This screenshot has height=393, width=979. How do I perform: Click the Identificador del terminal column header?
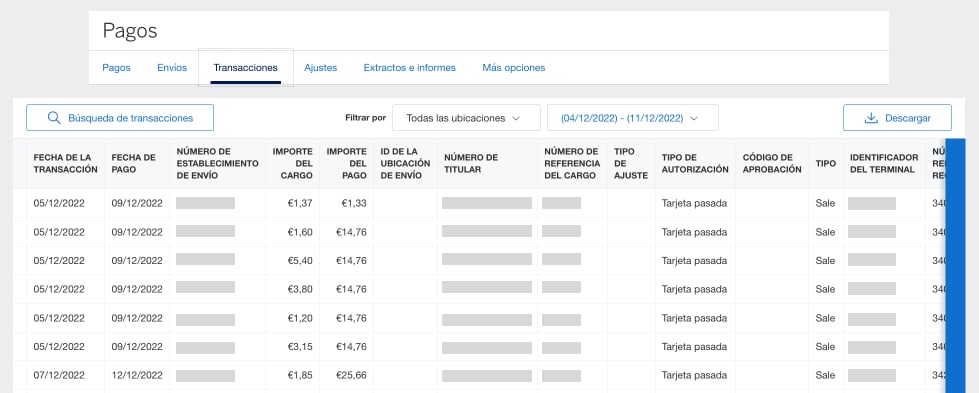pos(884,163)
